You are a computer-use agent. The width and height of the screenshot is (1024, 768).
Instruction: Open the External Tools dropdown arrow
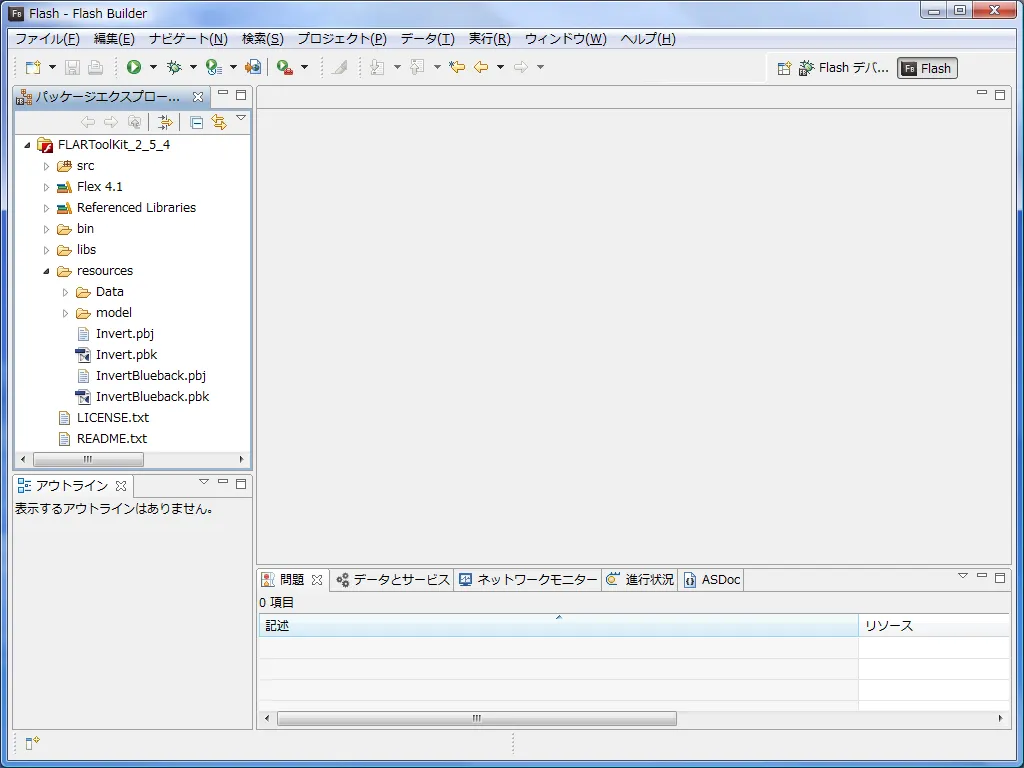pos(304,67)
